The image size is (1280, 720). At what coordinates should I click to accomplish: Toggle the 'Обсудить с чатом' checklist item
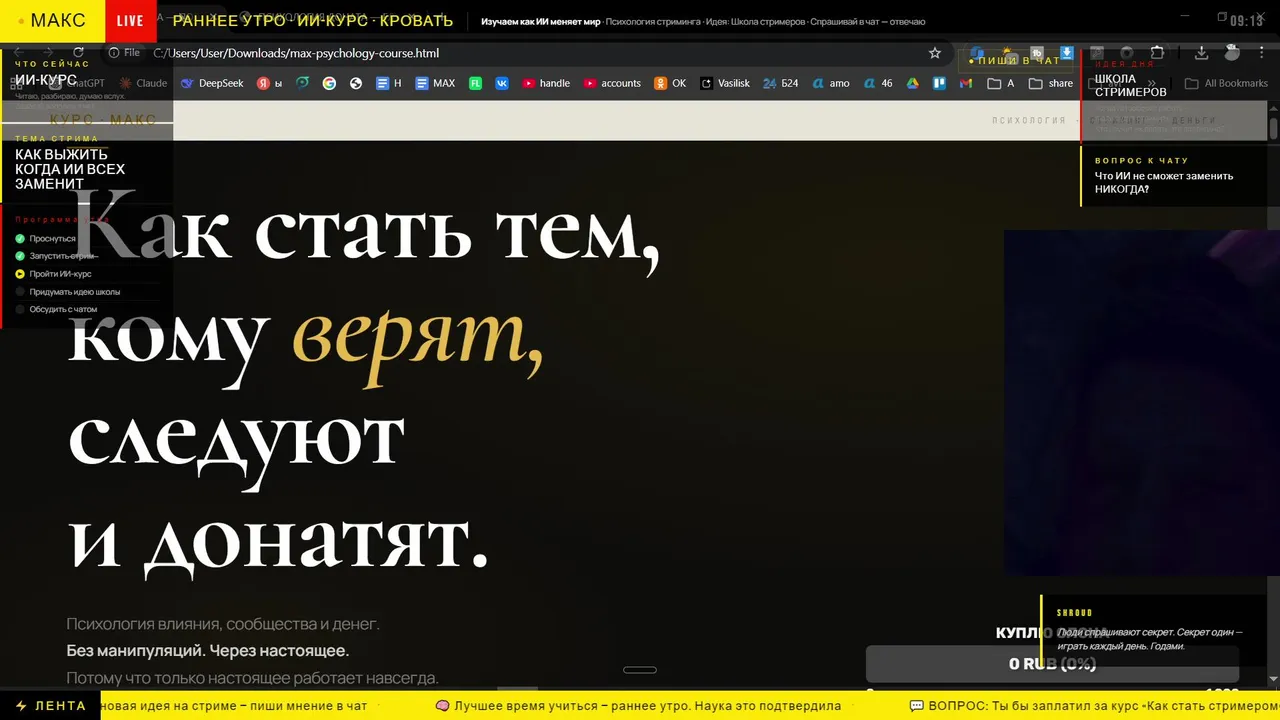pos(57,310)
